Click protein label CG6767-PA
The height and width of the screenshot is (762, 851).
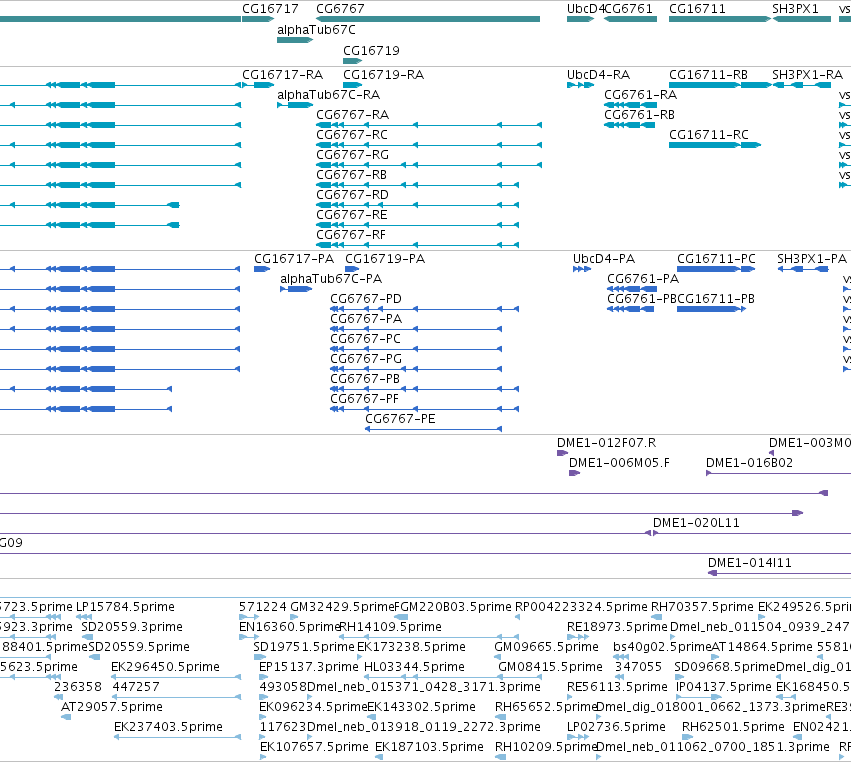point(366,319)
